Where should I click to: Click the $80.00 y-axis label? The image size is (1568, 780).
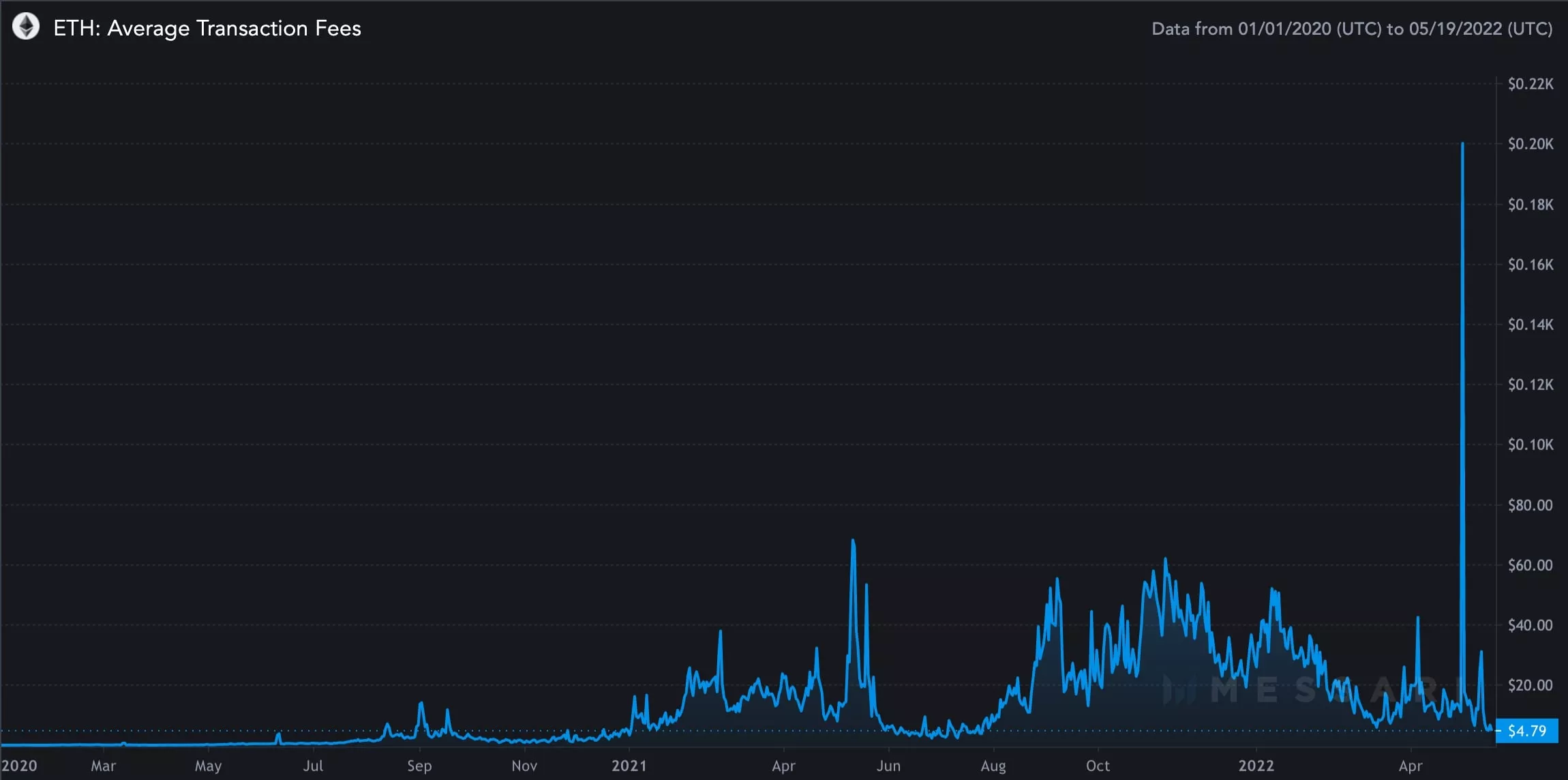pos(1531,505)
